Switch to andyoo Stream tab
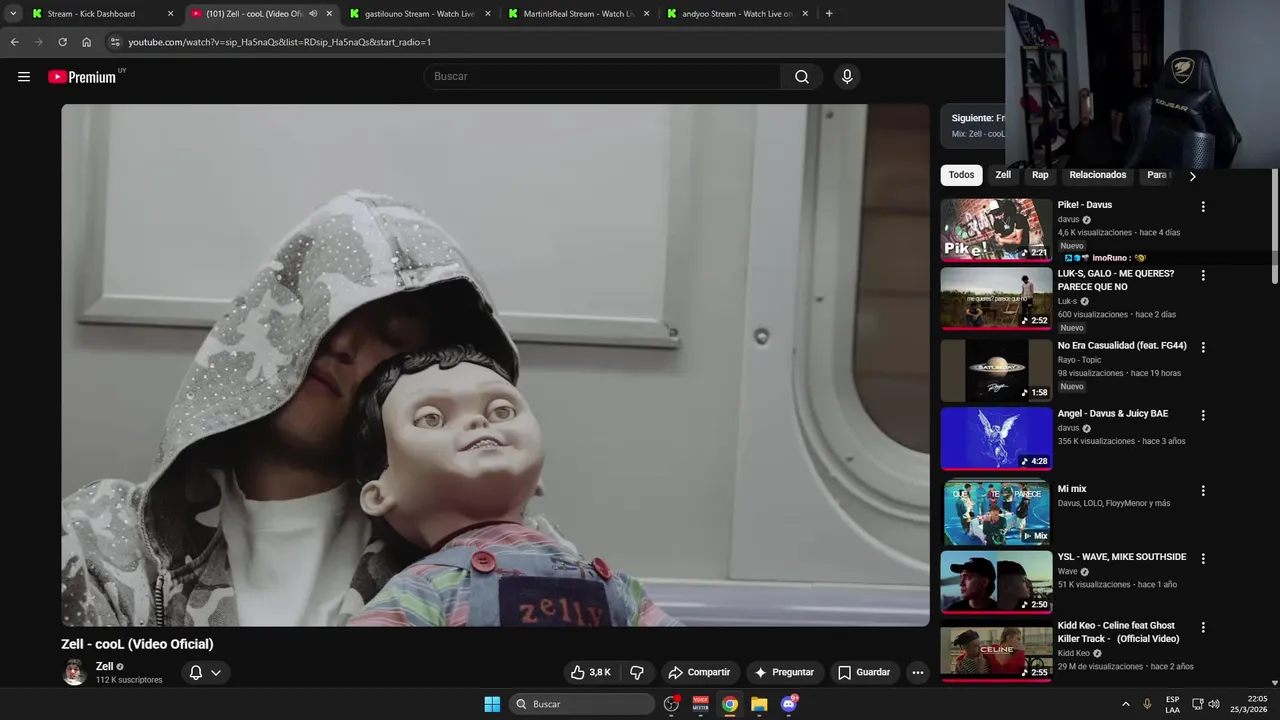The height and width of the screenshot is (720, 1280). (x=737, y=14)
